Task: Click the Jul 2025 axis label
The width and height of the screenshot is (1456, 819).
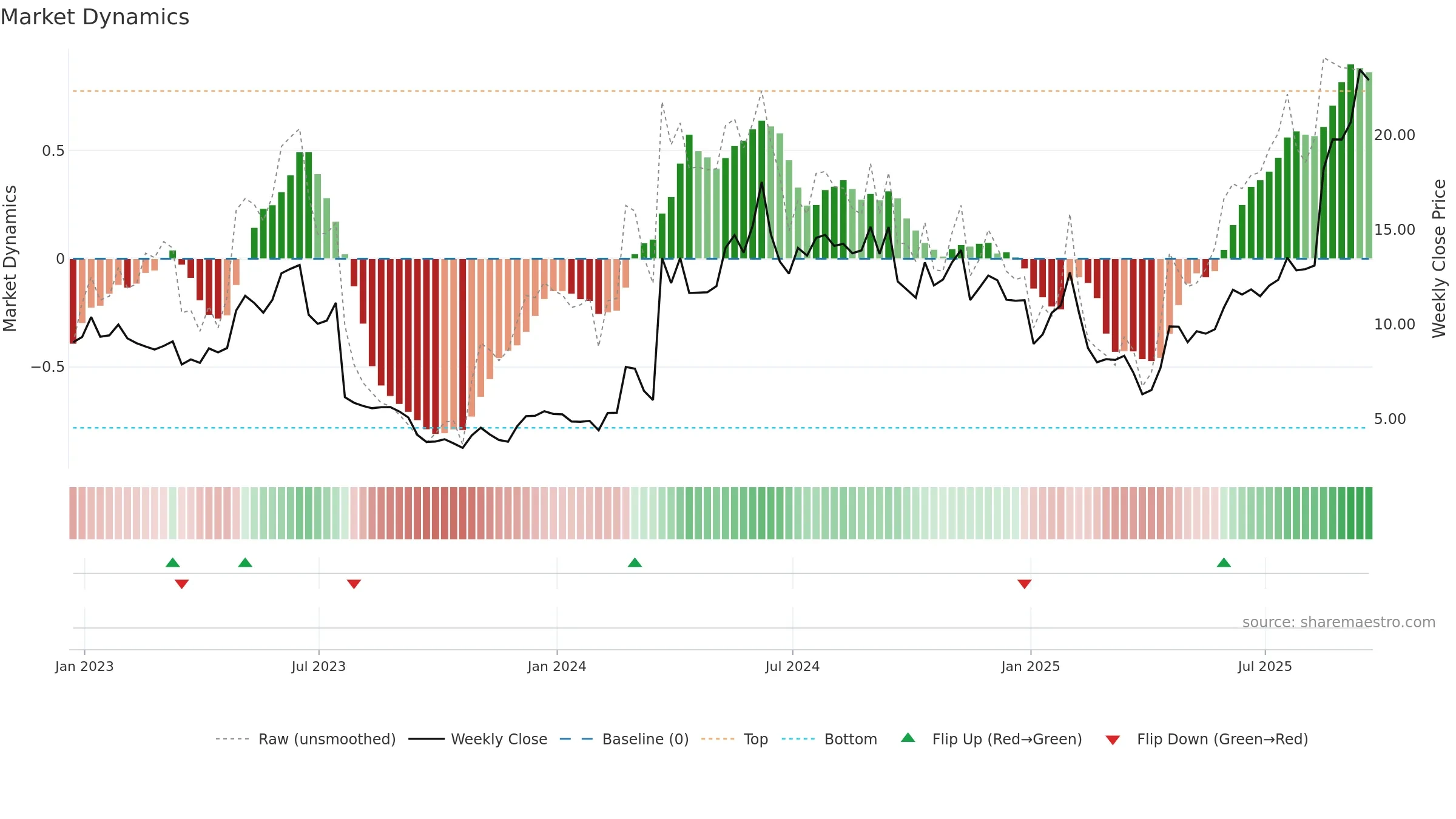Action: coord(1265,666)
